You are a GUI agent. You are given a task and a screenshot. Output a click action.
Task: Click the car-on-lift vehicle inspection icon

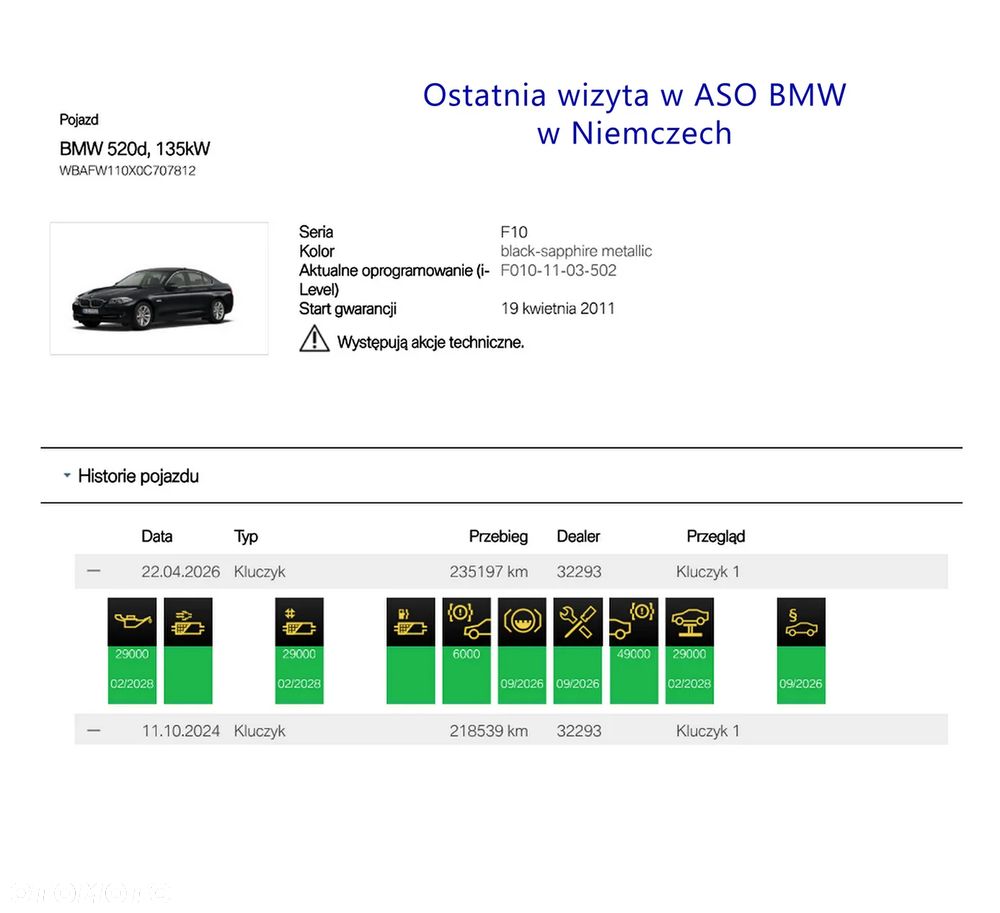pos(689,622)
